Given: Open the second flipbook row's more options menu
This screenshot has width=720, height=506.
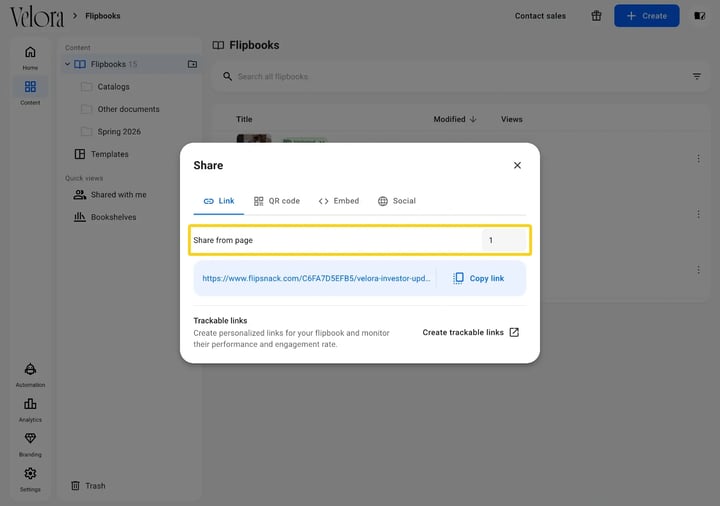Looking at the screenshot, I should 698,214.
